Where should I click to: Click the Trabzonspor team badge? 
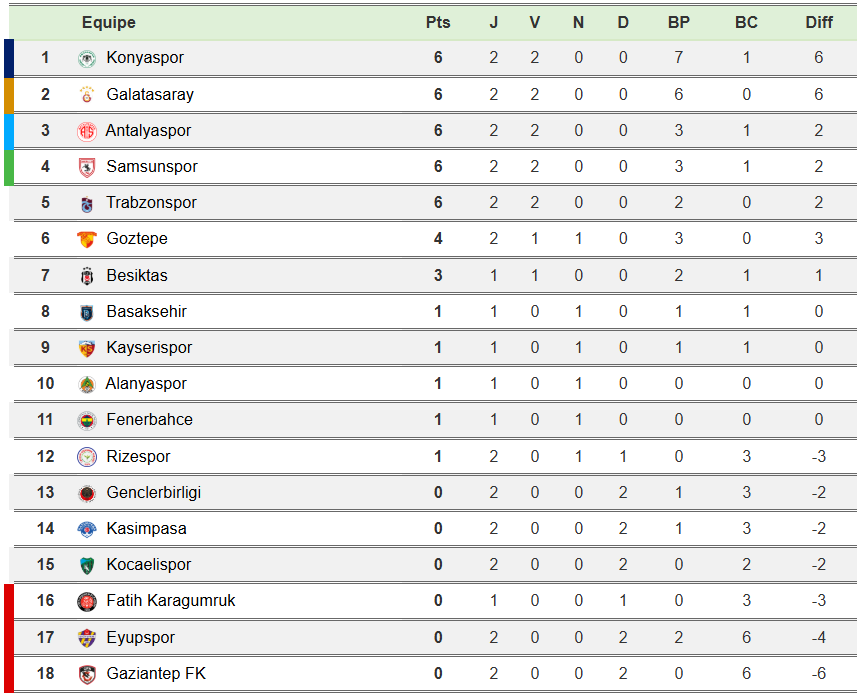click(x=87, y=203)
